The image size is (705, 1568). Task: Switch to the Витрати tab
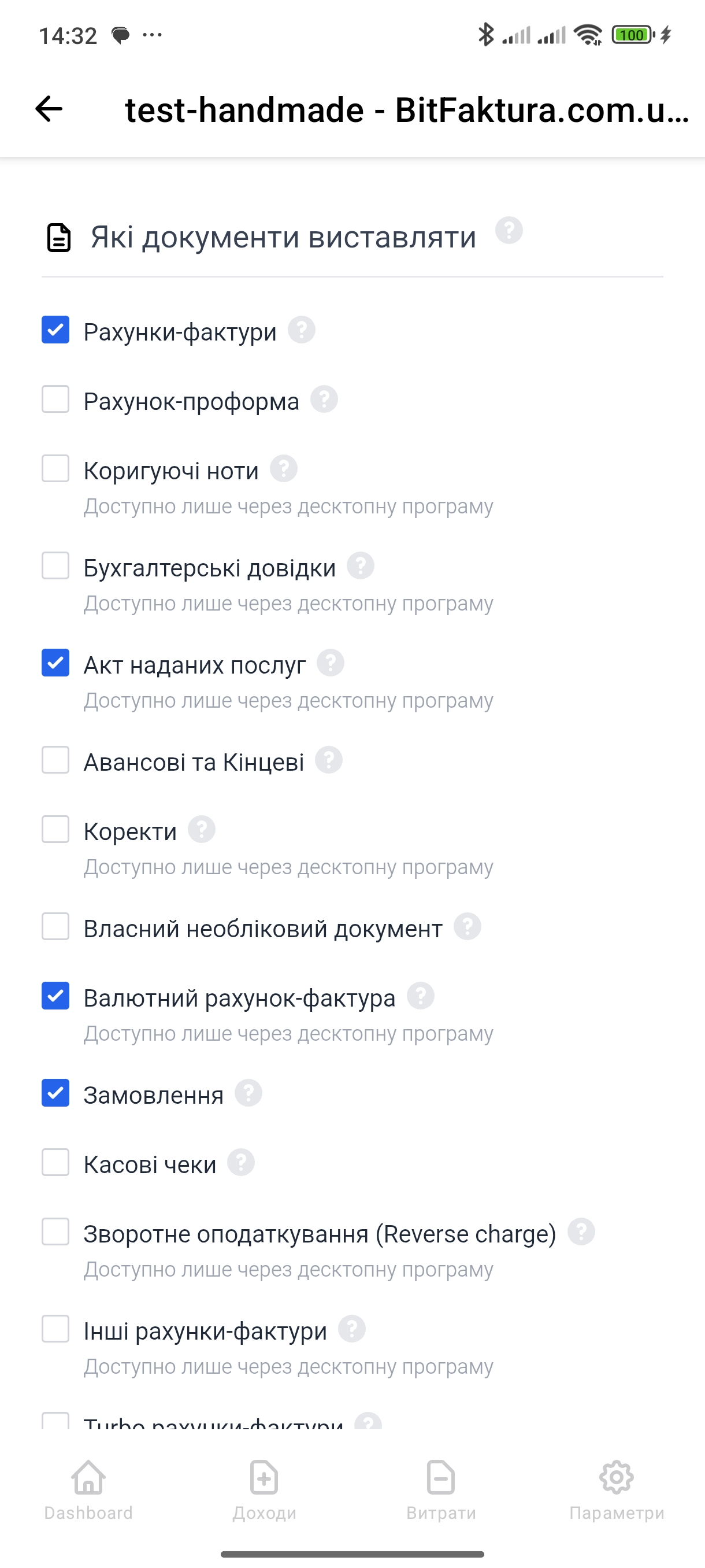tap(441, 1490)
